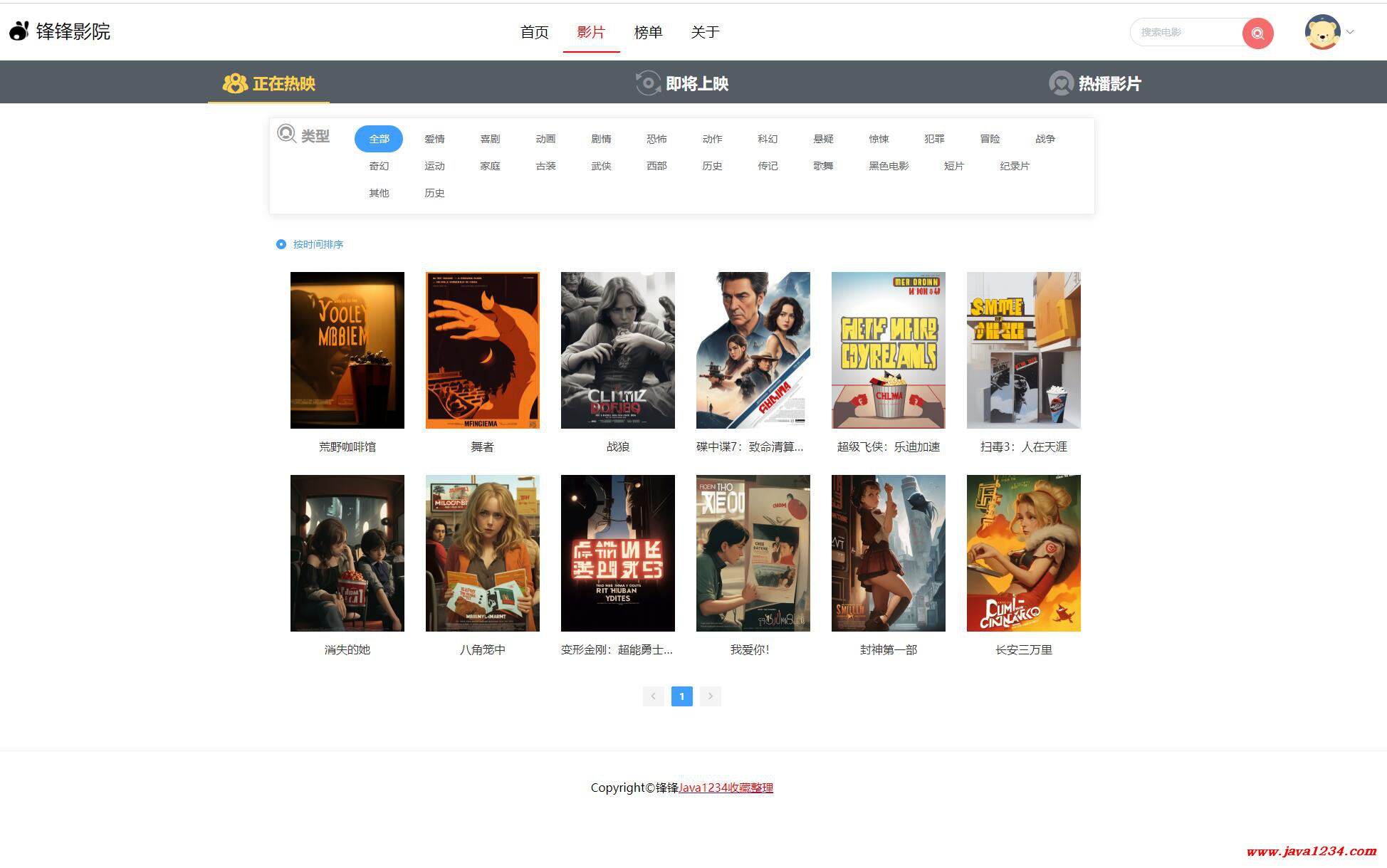This screenshot has height=868, width=1387.
Task: Filter by 悬疑 genre
Action: (823, 139)
